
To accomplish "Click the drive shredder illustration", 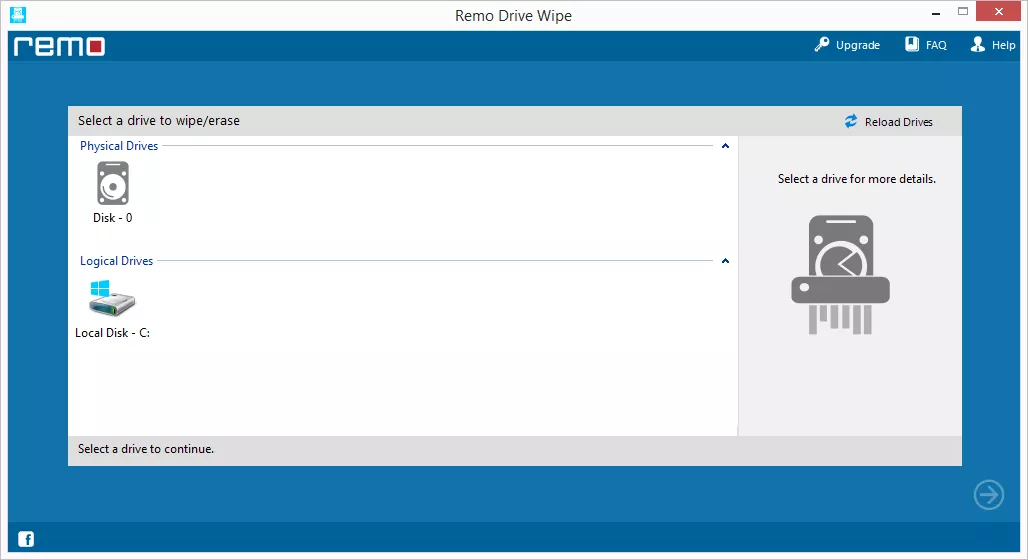I will (840, 271).
